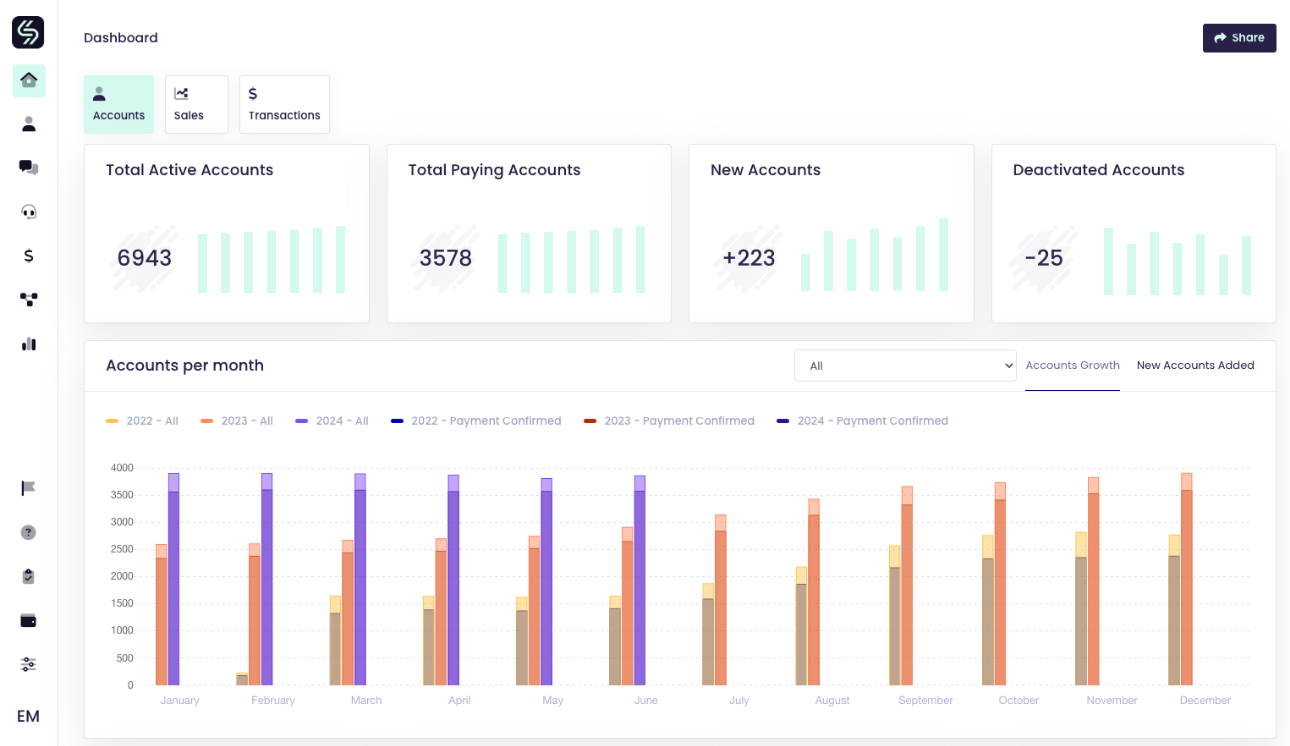
Task: Click the Total Active Accounts value 6943
Action: click(144, 258)
